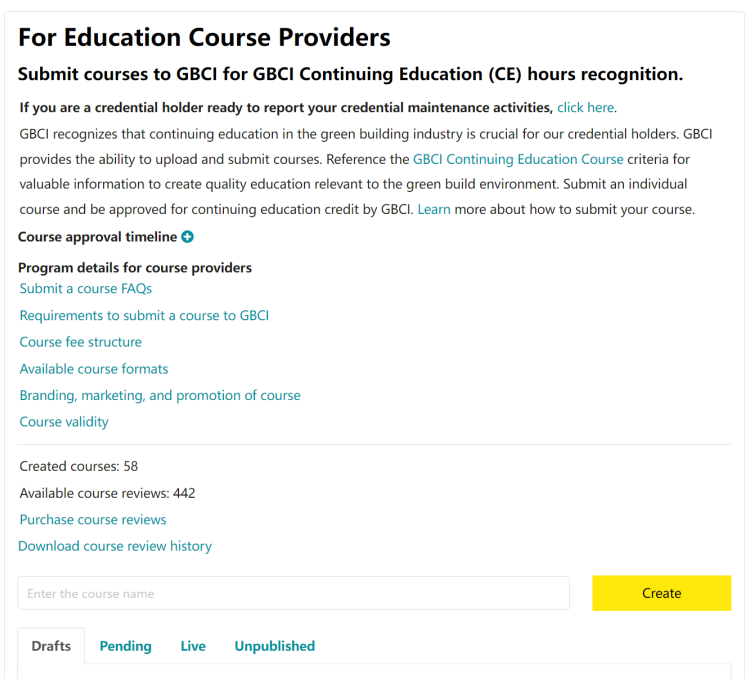Open GBCI Continuing Education Course criteria link
The image size is (748, 679).
tap(518, 159)
